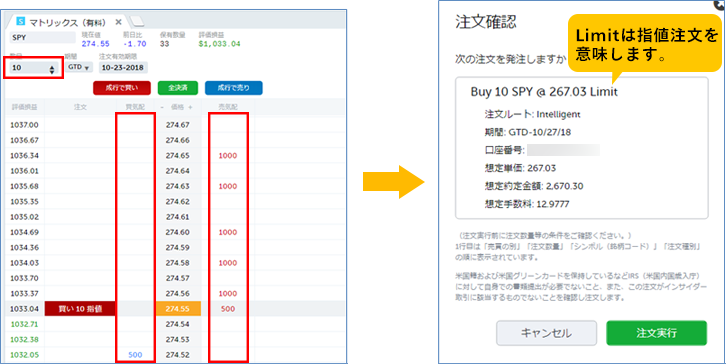Click the red 成行で買い button
Screen dimensions: 726x364
point(122,88)
